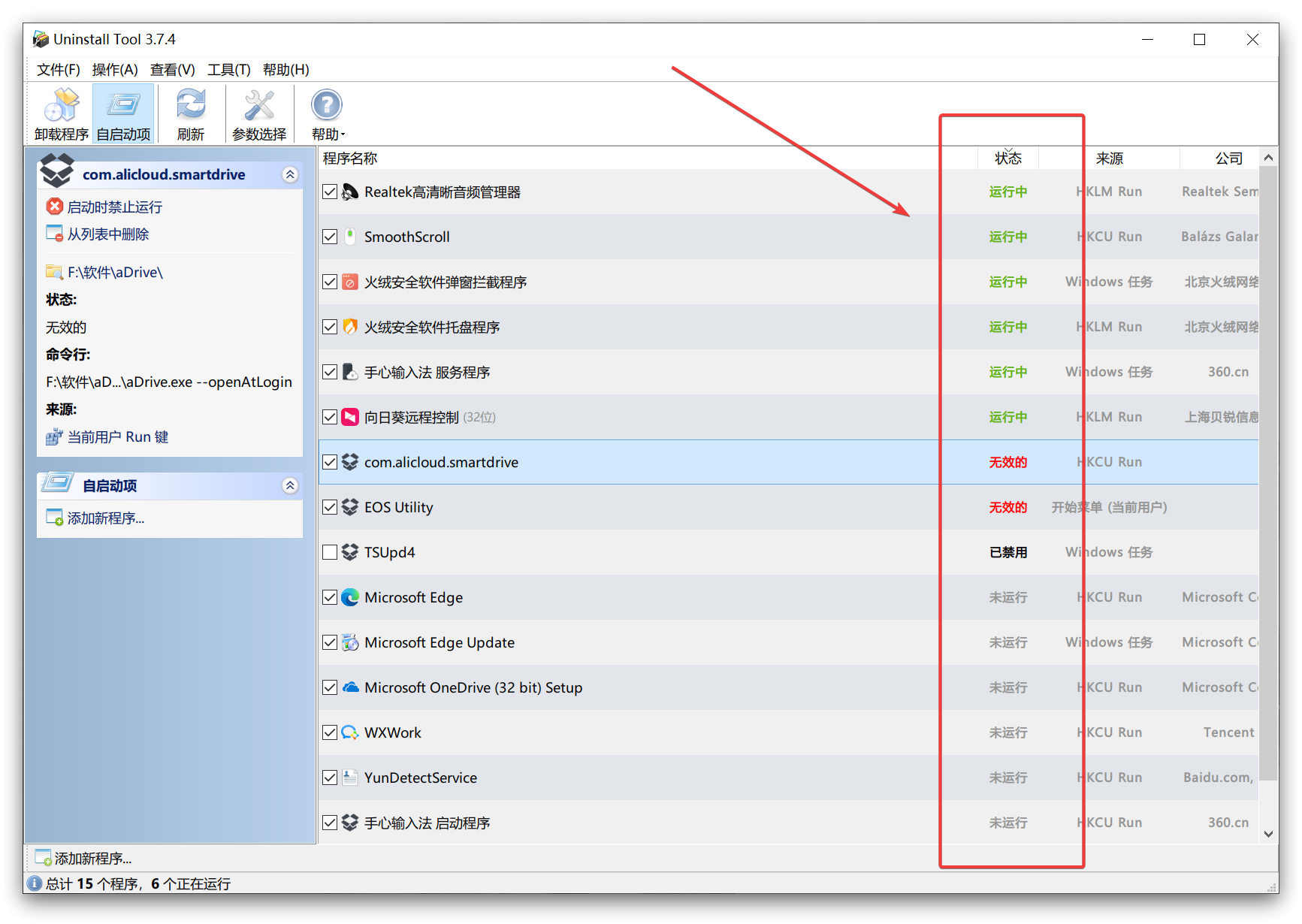This screenshot has height=924, width=1302.
Task: Click the EOS Utility generic app icon
Action: tap(350, 507)
